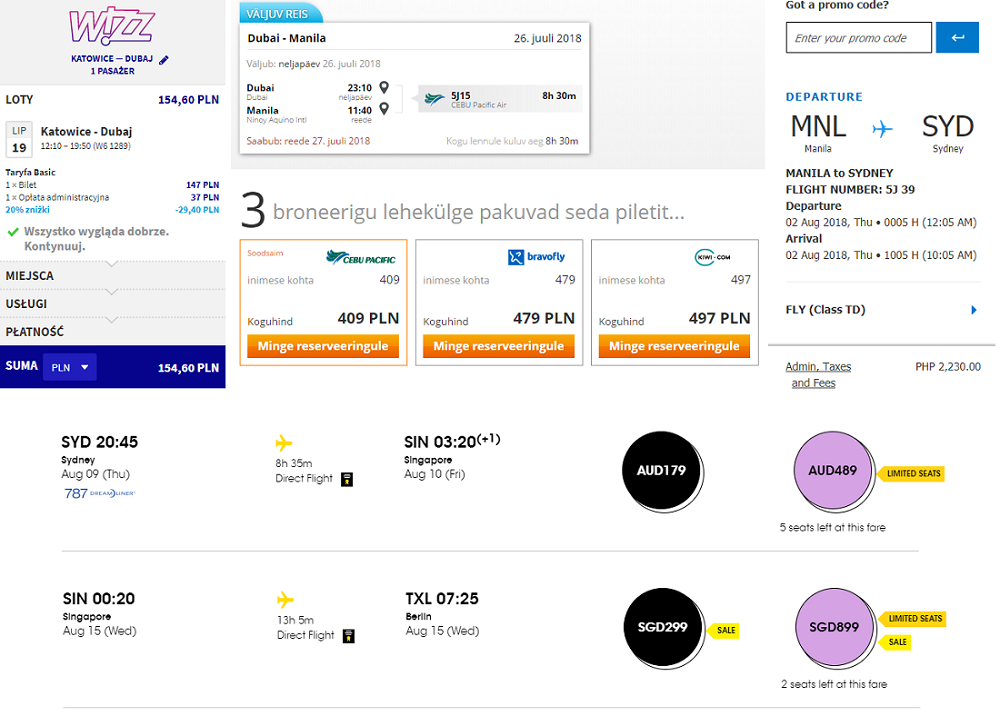The image size is (1000, 726).
Task: Click the SIN 00:20 departure time
Action: (99, 598)
